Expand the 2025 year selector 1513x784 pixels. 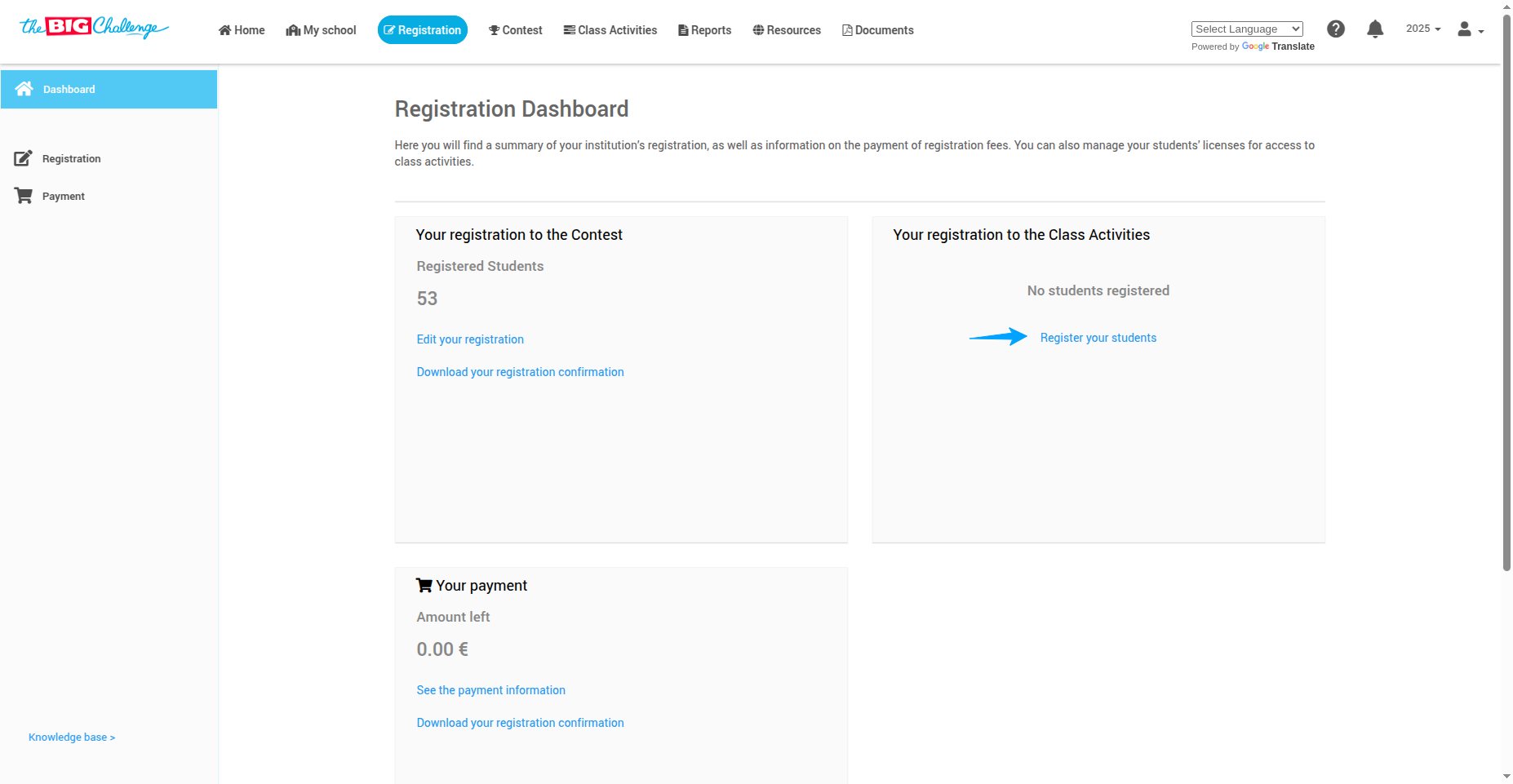tap(1423, 29)
